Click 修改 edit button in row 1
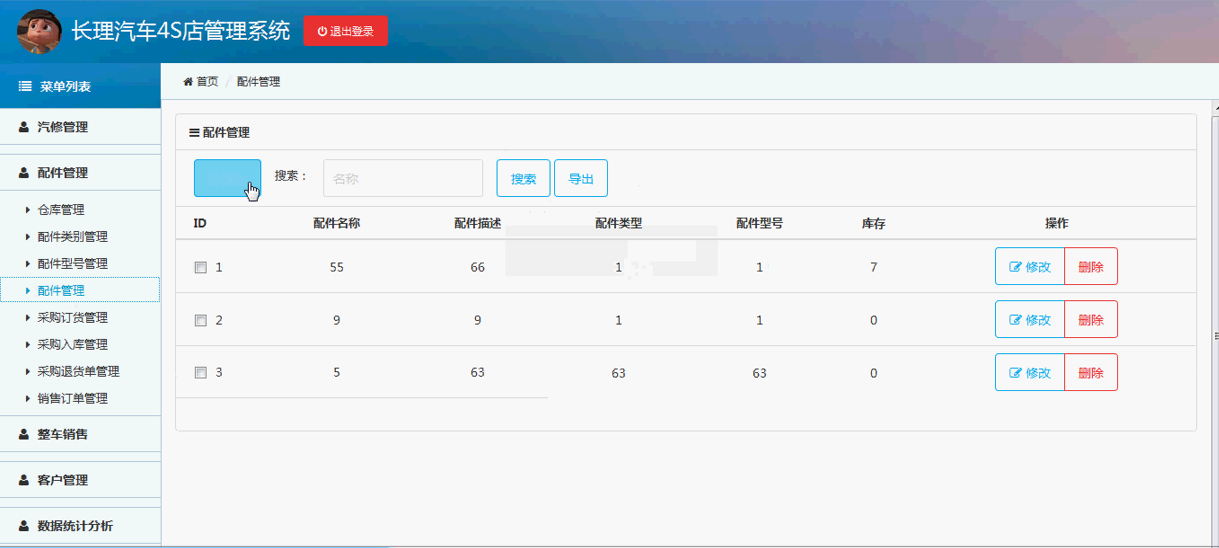The width and height of the screenshot is (1219, 548). (x=1030, y=266)
